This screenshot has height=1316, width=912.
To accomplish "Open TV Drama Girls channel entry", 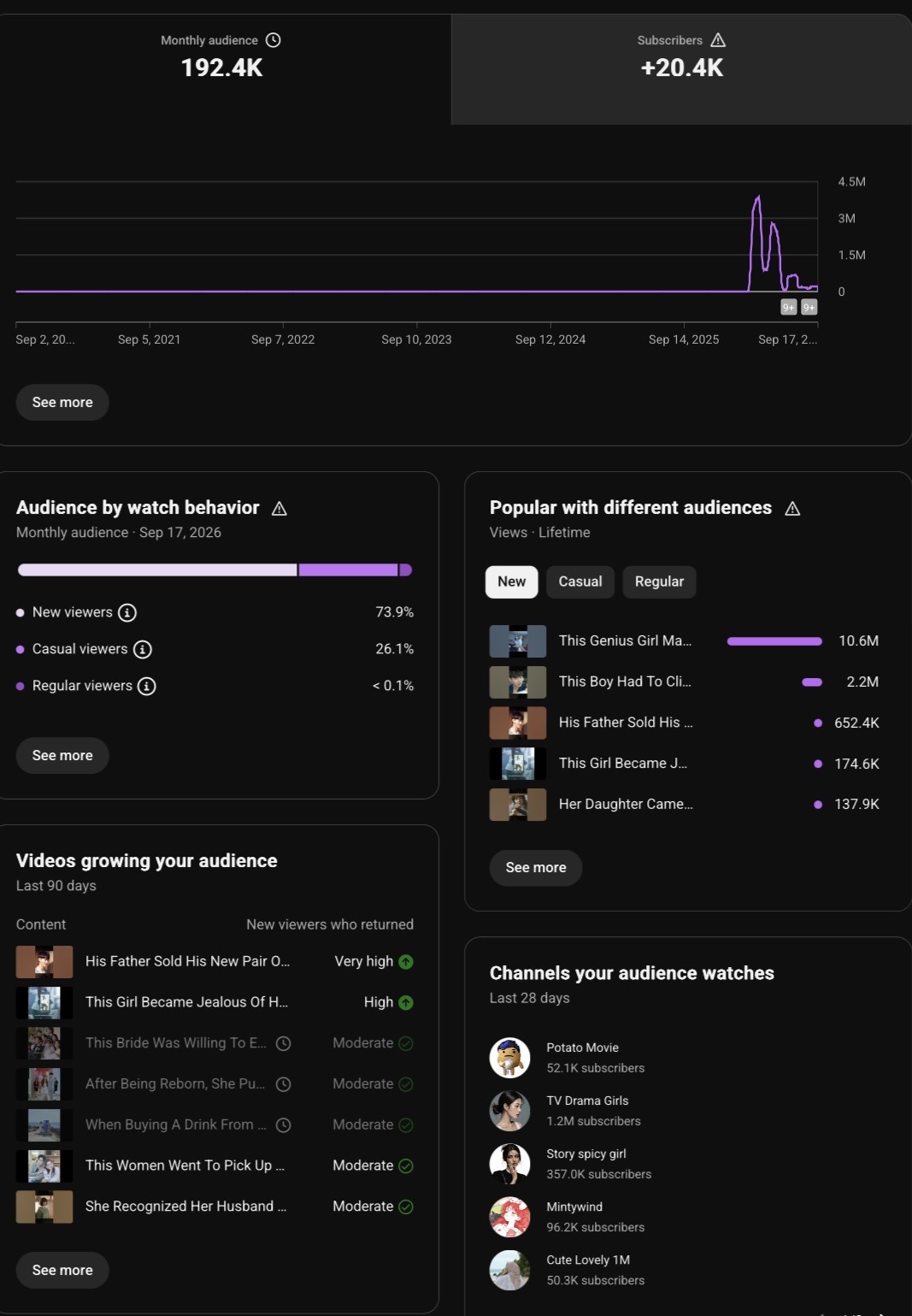I will click(x=567, y=1111).
